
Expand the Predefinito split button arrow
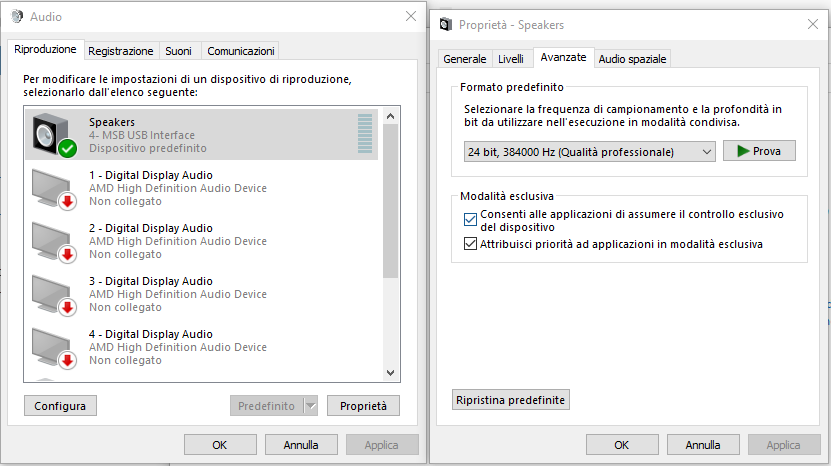click(x=310, y=406)
